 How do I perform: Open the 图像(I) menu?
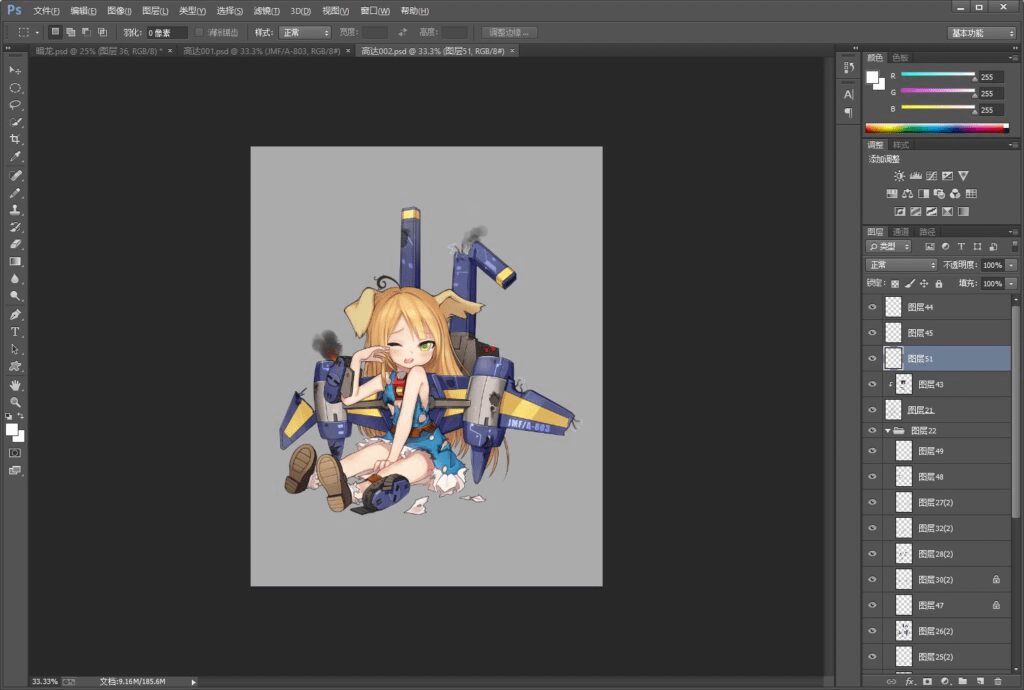pyautogui.click(x=119, y=11)
